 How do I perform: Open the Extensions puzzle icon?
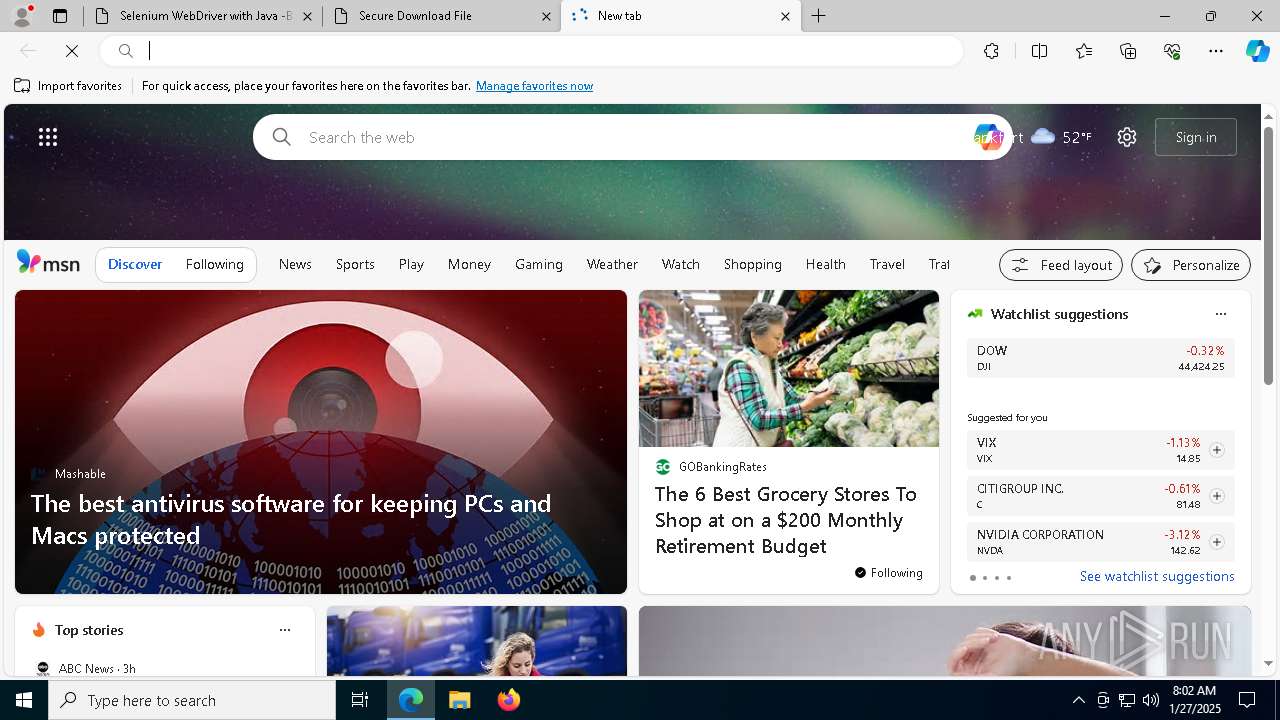(991, 51)
